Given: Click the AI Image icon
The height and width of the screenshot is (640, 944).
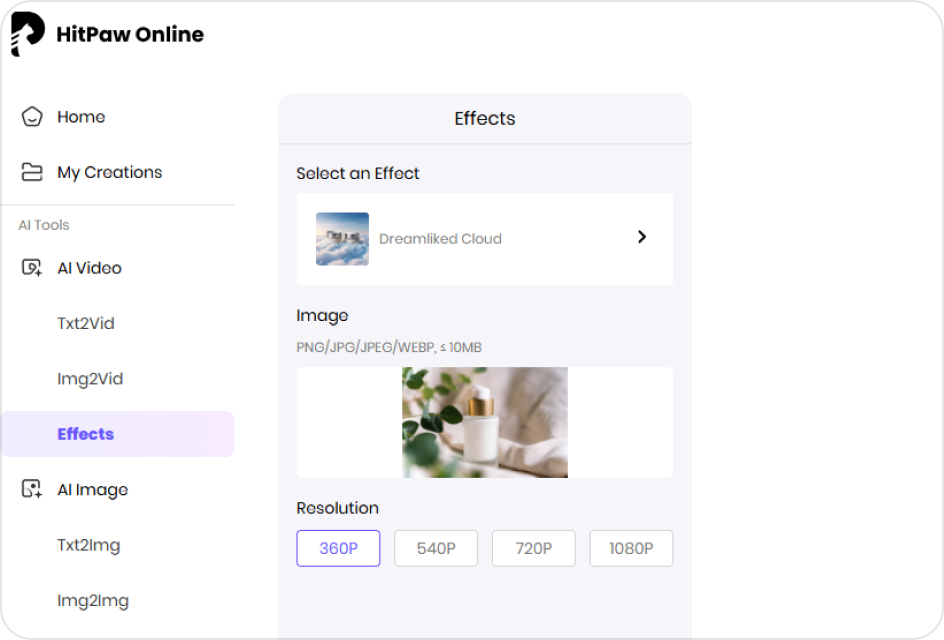Looking at the screenshot, I should coord(32,490).
